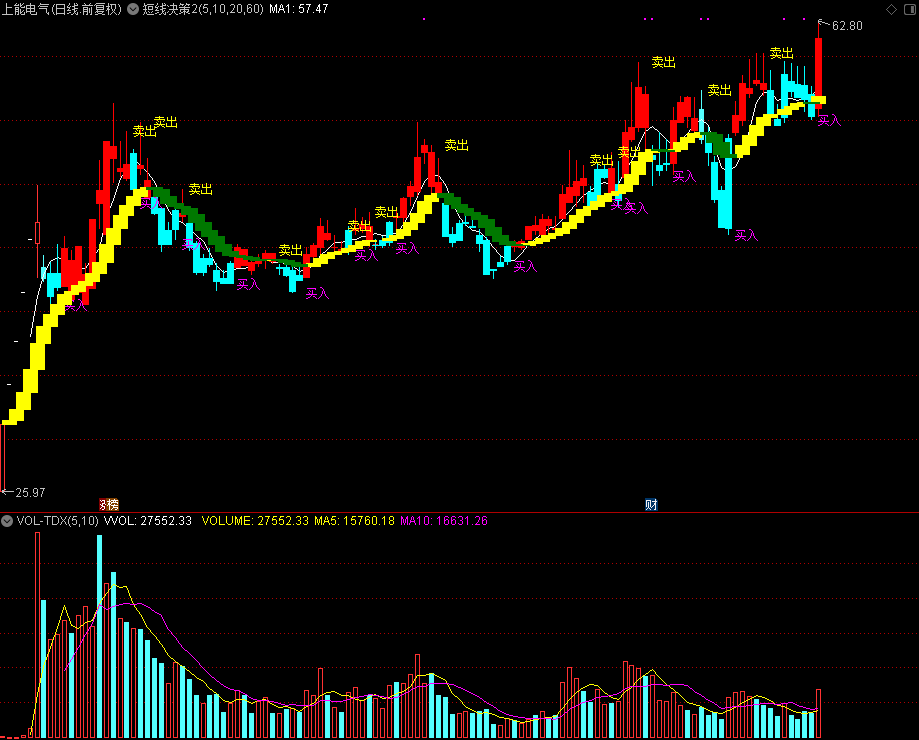Viewport: 919px width, 740px height.
Task: Open the main chart indicator dropdown arrow
Action: pyautogui.click(x=133, y=9)
